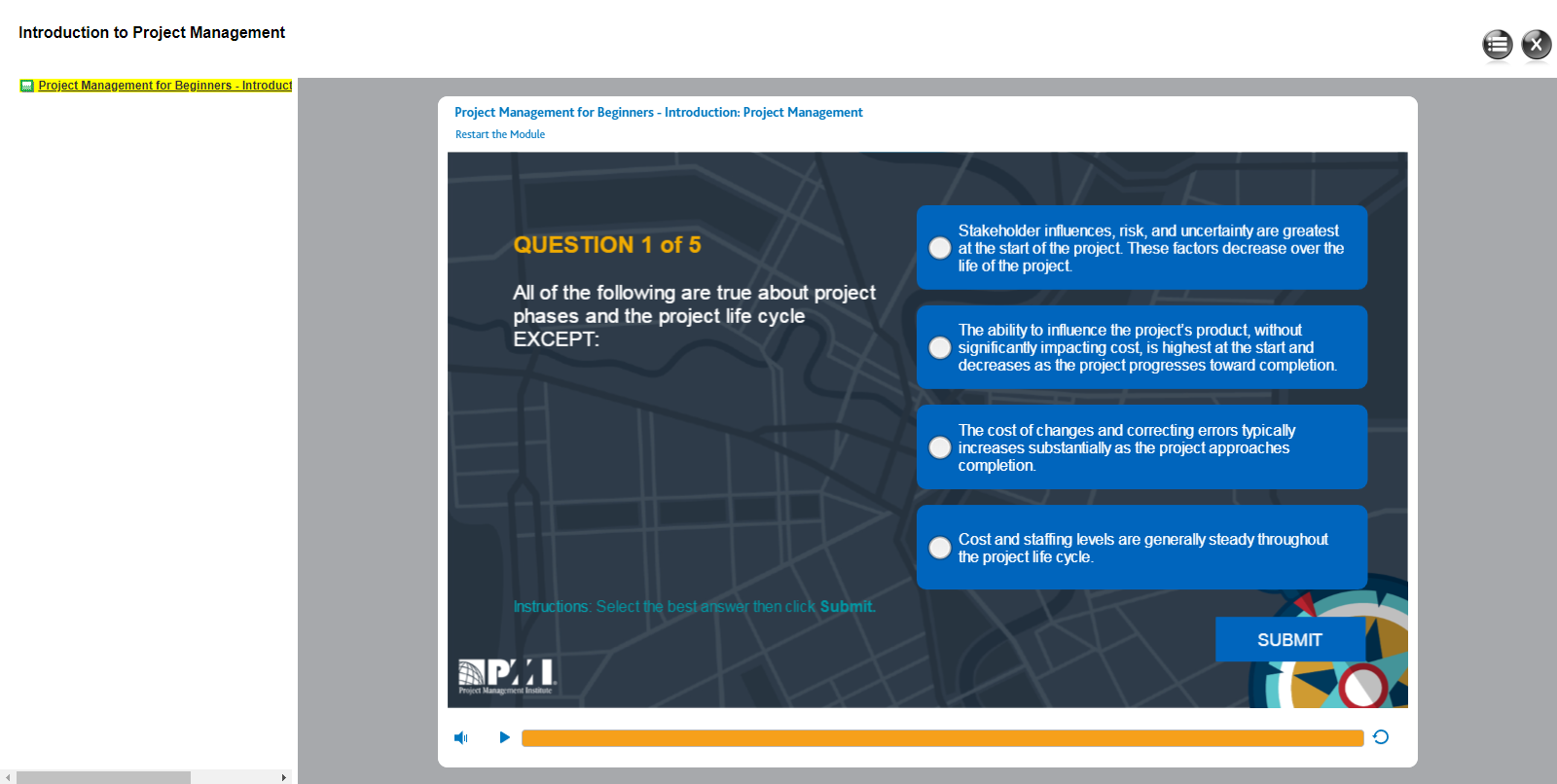Select answer about stakeholder influences and risk
The image size is (1557, 784).
click(1141, 248)
